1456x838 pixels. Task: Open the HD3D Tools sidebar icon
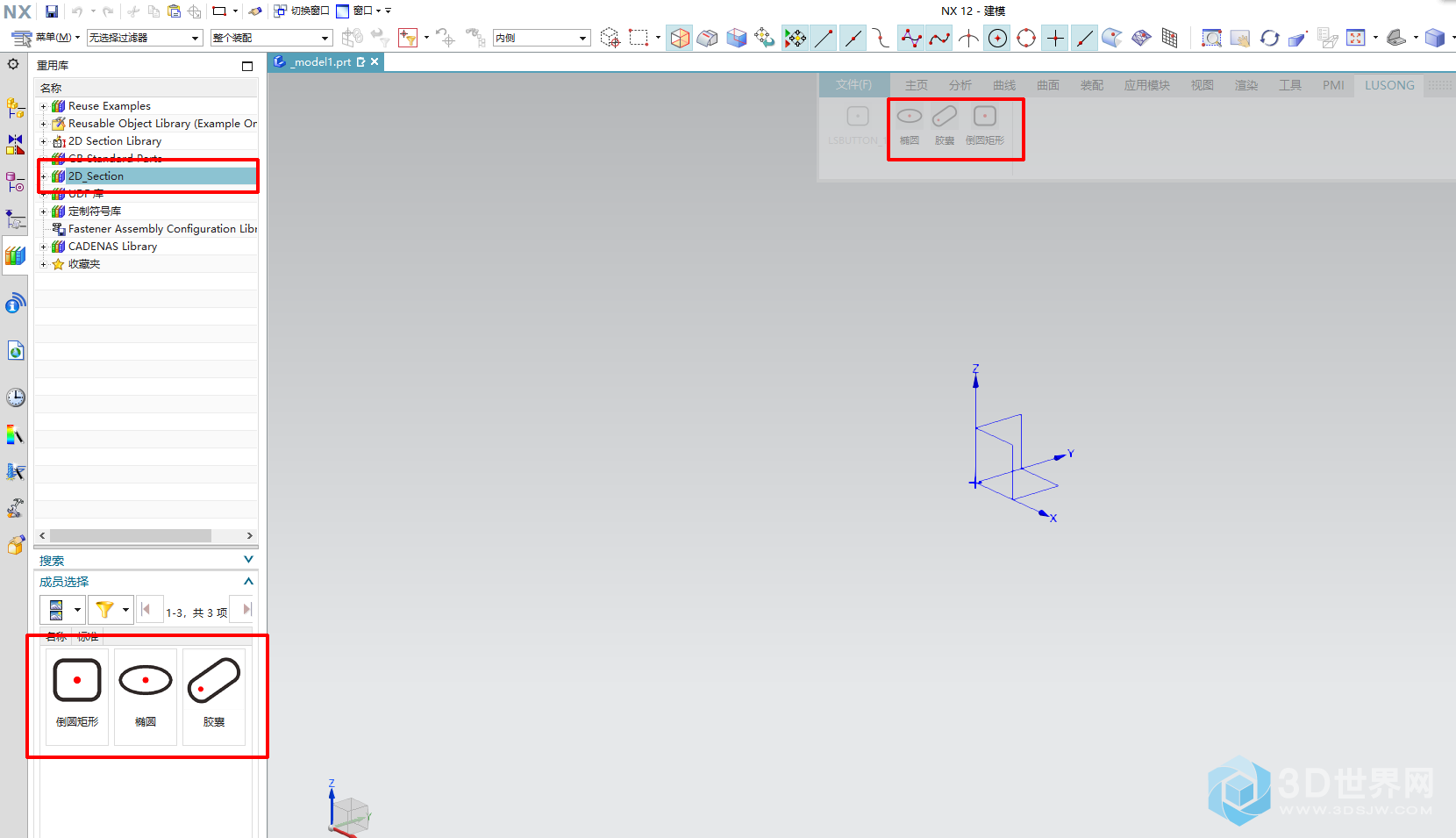click(15, 304)
